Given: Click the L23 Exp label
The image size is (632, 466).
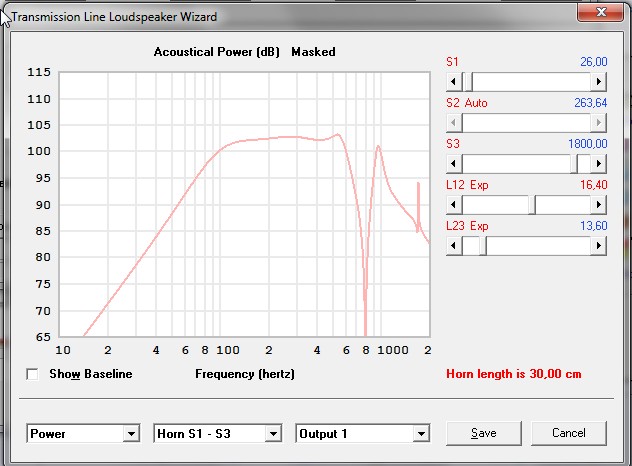Looking at the screenshot, I should point(467,226).
